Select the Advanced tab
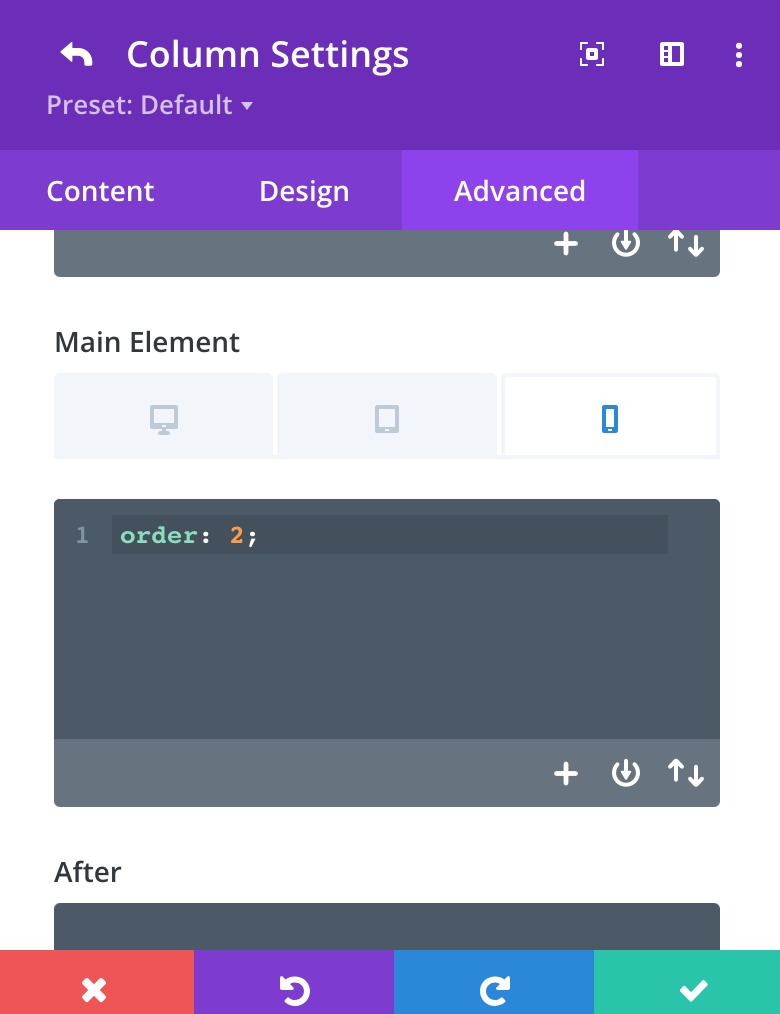This screenshot has height=1014, width=780. (x=519, y=191)
